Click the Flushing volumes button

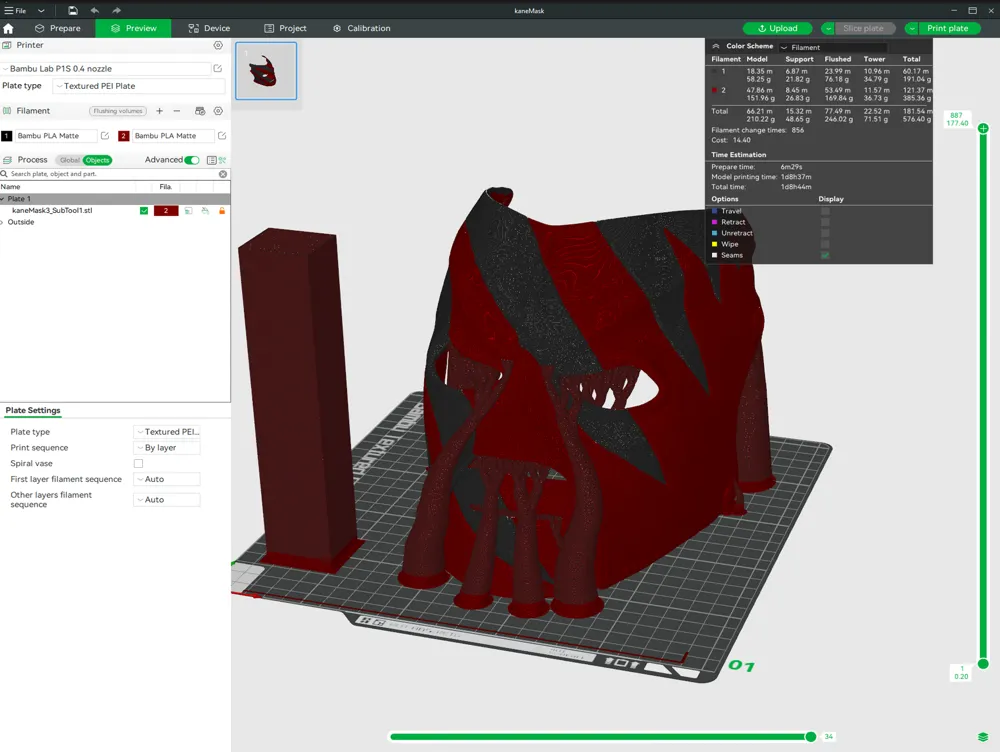coord(118,111)
